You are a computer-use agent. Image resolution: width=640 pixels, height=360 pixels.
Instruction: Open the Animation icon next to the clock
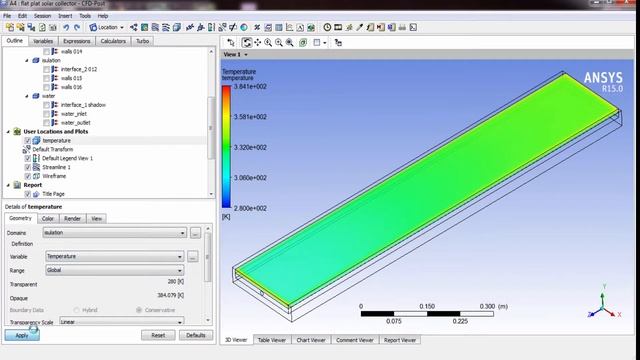pyautogui.click(x=338, y=27)
